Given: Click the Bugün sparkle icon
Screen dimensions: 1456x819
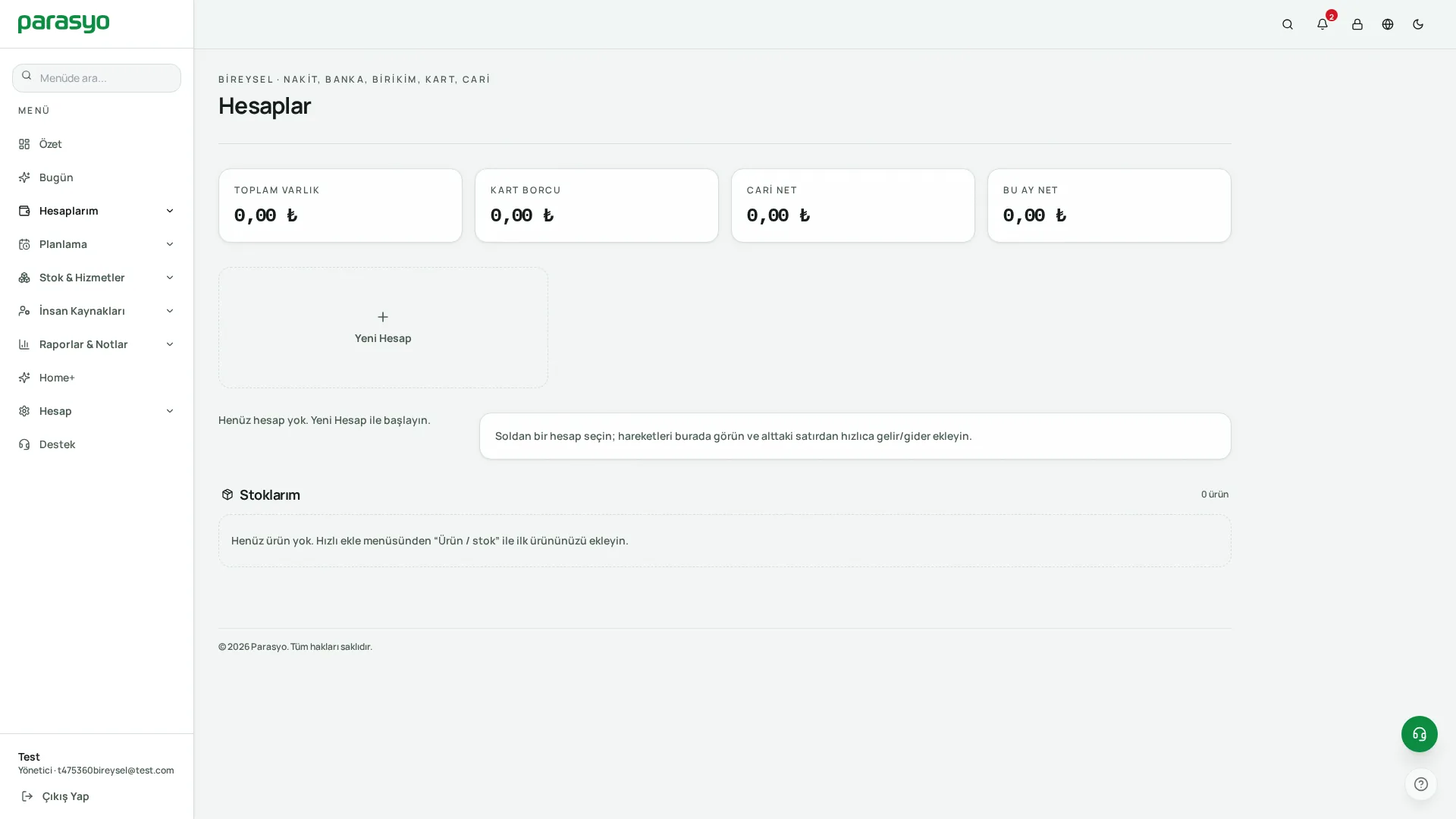Looking at the screenshot, I should (x=24, y=177).
